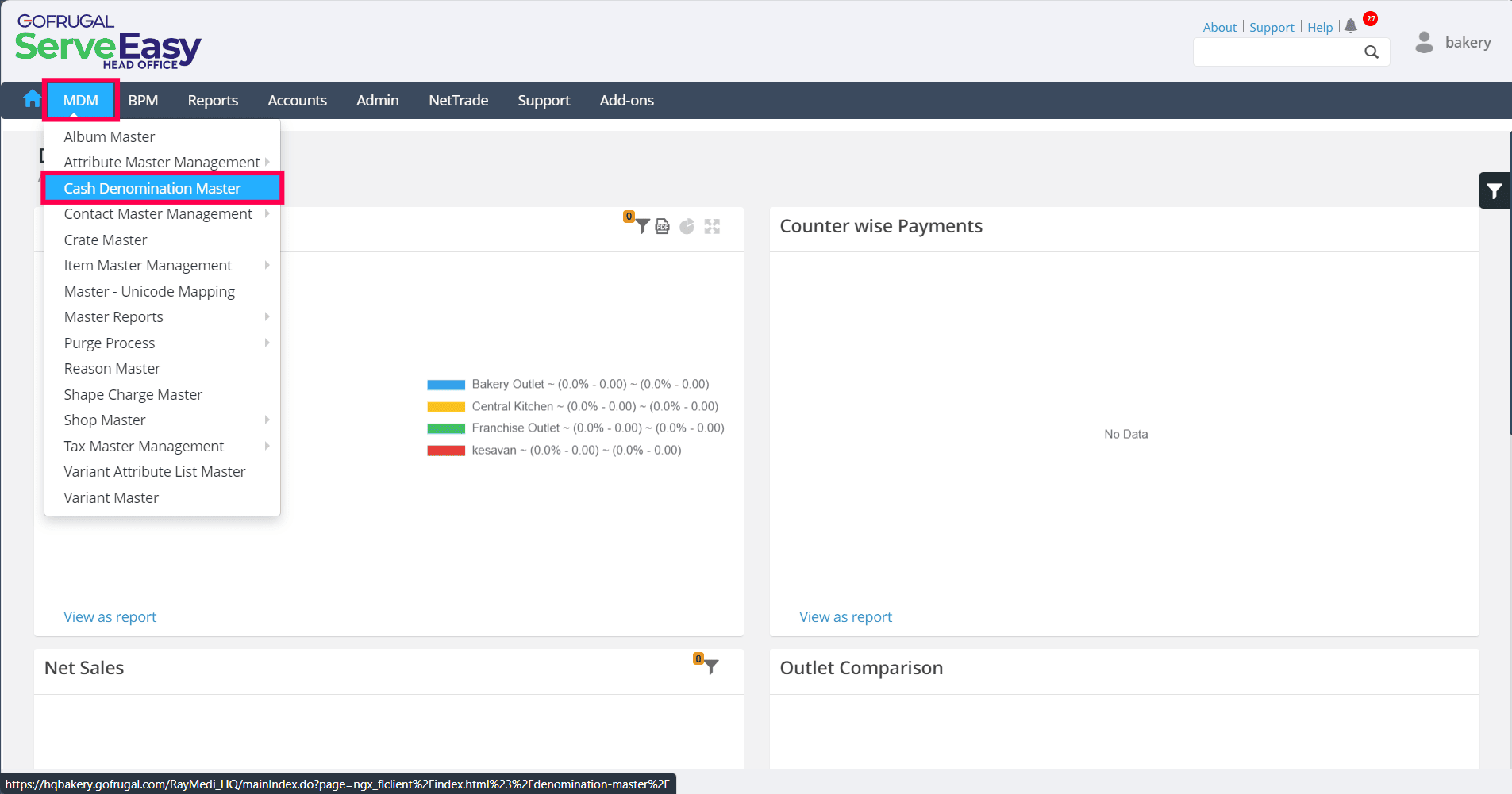Click the page vertical scrollbar
Viewport: 1512px width, 794px height.
tap(1509, 283)
